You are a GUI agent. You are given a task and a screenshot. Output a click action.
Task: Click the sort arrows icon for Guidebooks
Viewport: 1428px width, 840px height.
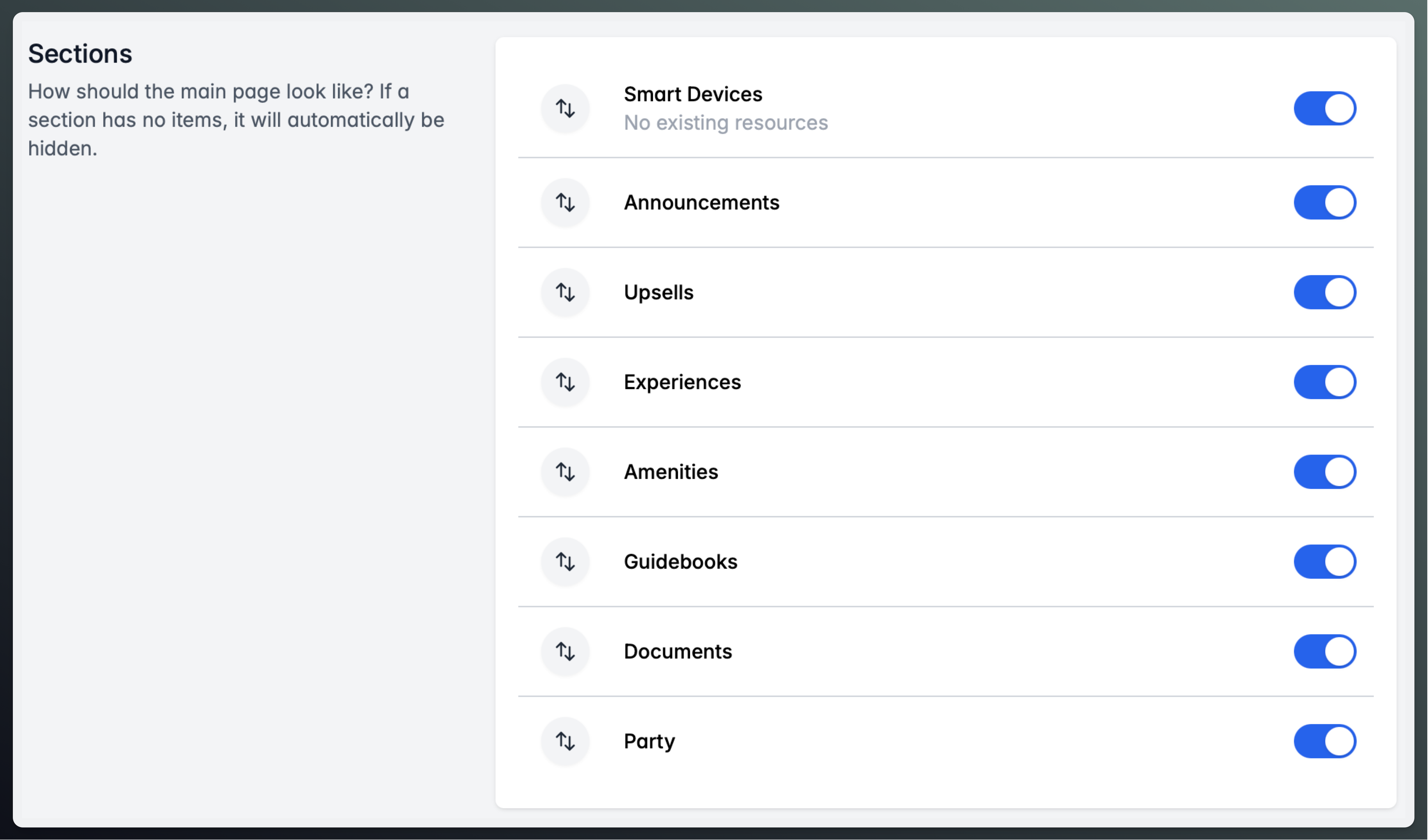point(565,561)
